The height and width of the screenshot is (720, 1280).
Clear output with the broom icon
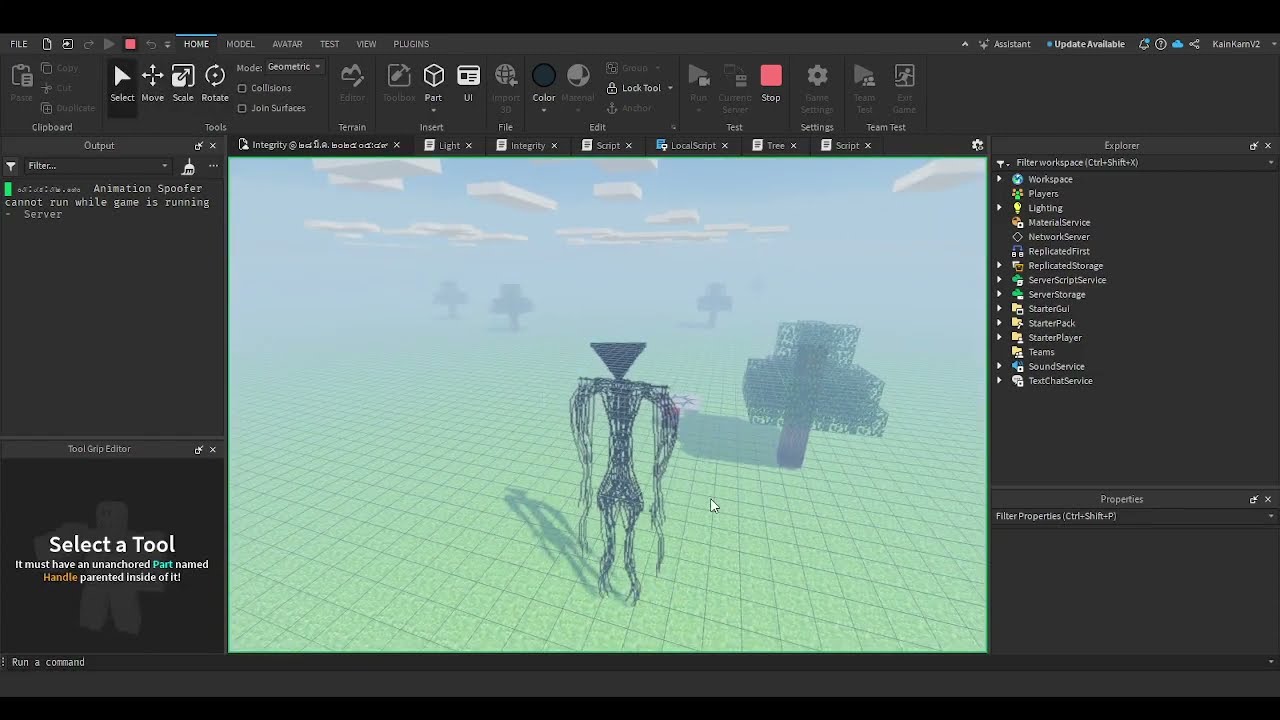[x=188, y=166]
